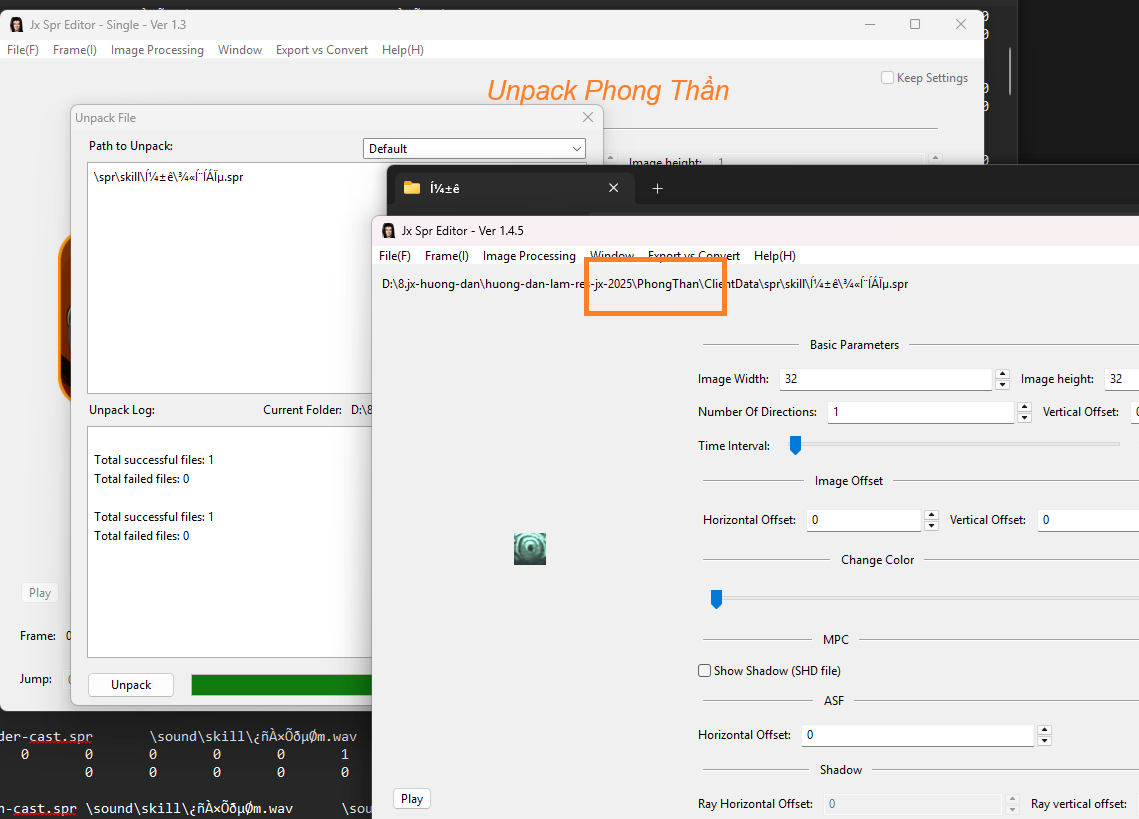Close the Unpack File dialog
This screenshot has width=1139, height=819.
tap(588, 118)
